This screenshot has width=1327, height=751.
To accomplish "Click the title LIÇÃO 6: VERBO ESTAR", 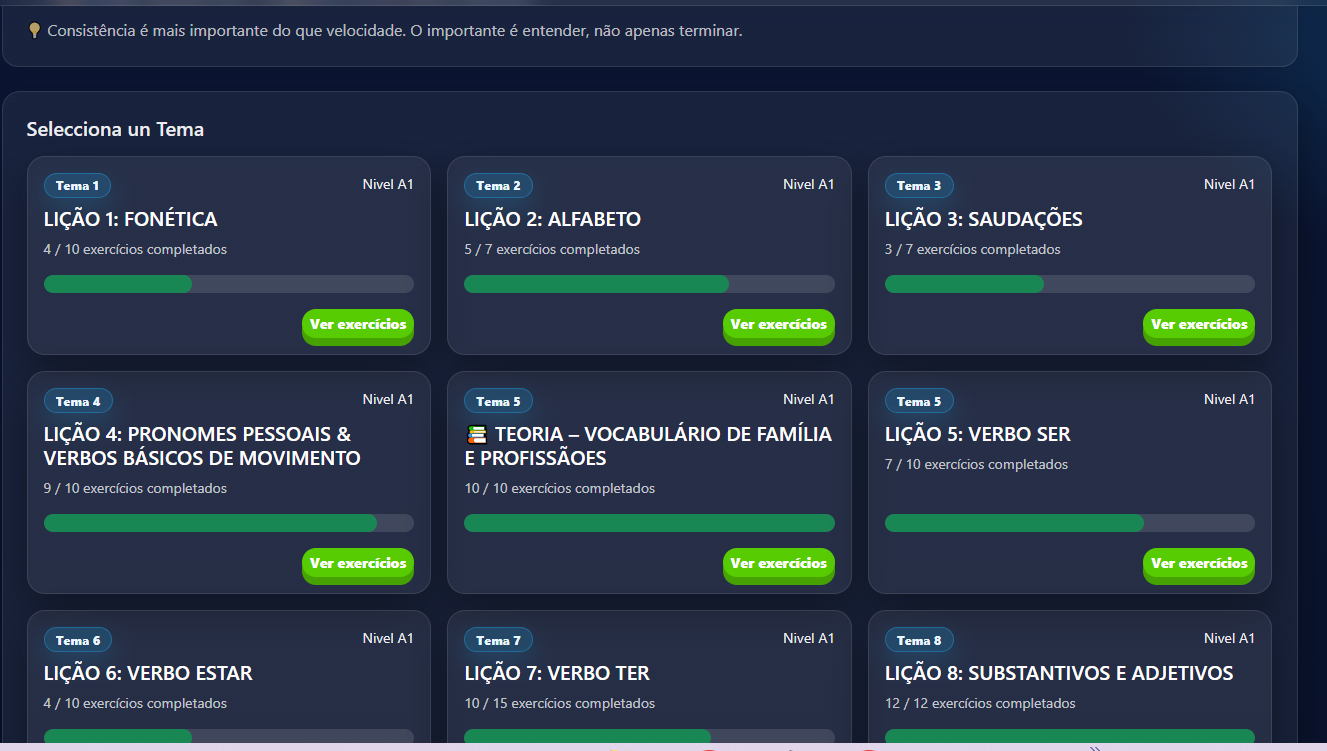I will click(148, 673).
